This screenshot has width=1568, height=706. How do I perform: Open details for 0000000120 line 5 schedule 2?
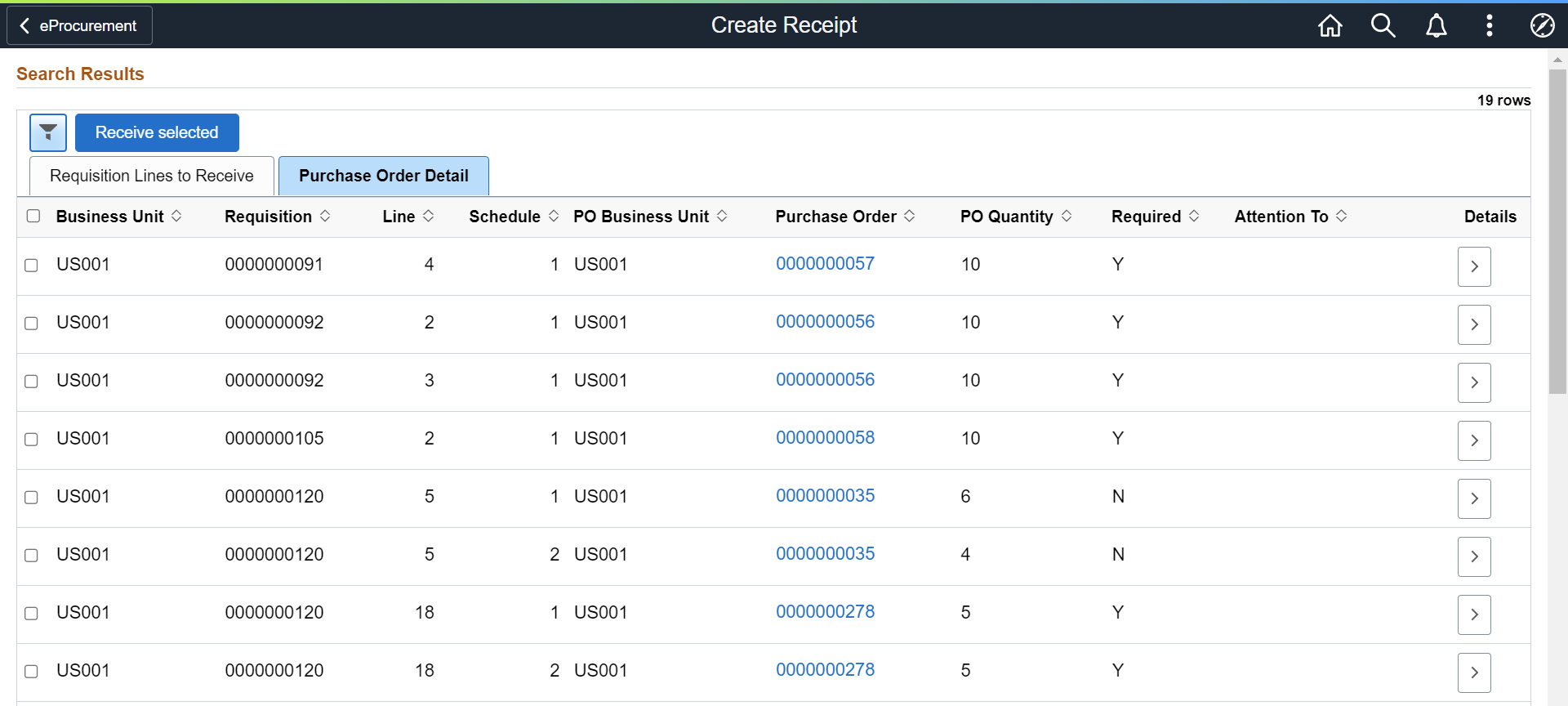tap(1474, 556)
